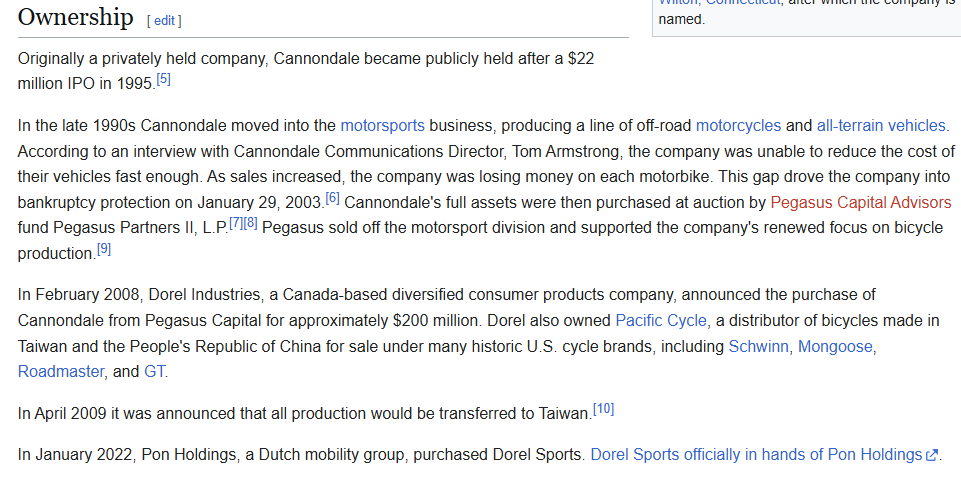Click the Pegasus Capital Advisors red link
The height and width of the screenshot is (479, 961).
click(860, 202)
